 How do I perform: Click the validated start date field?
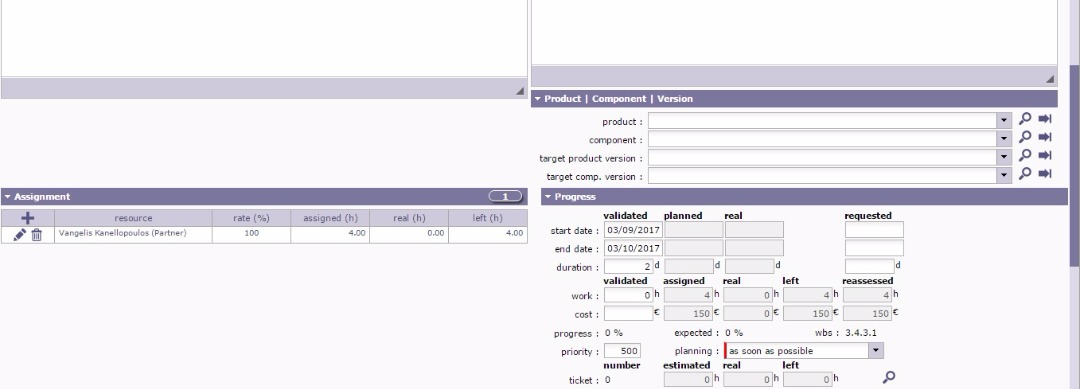(633, 230)
